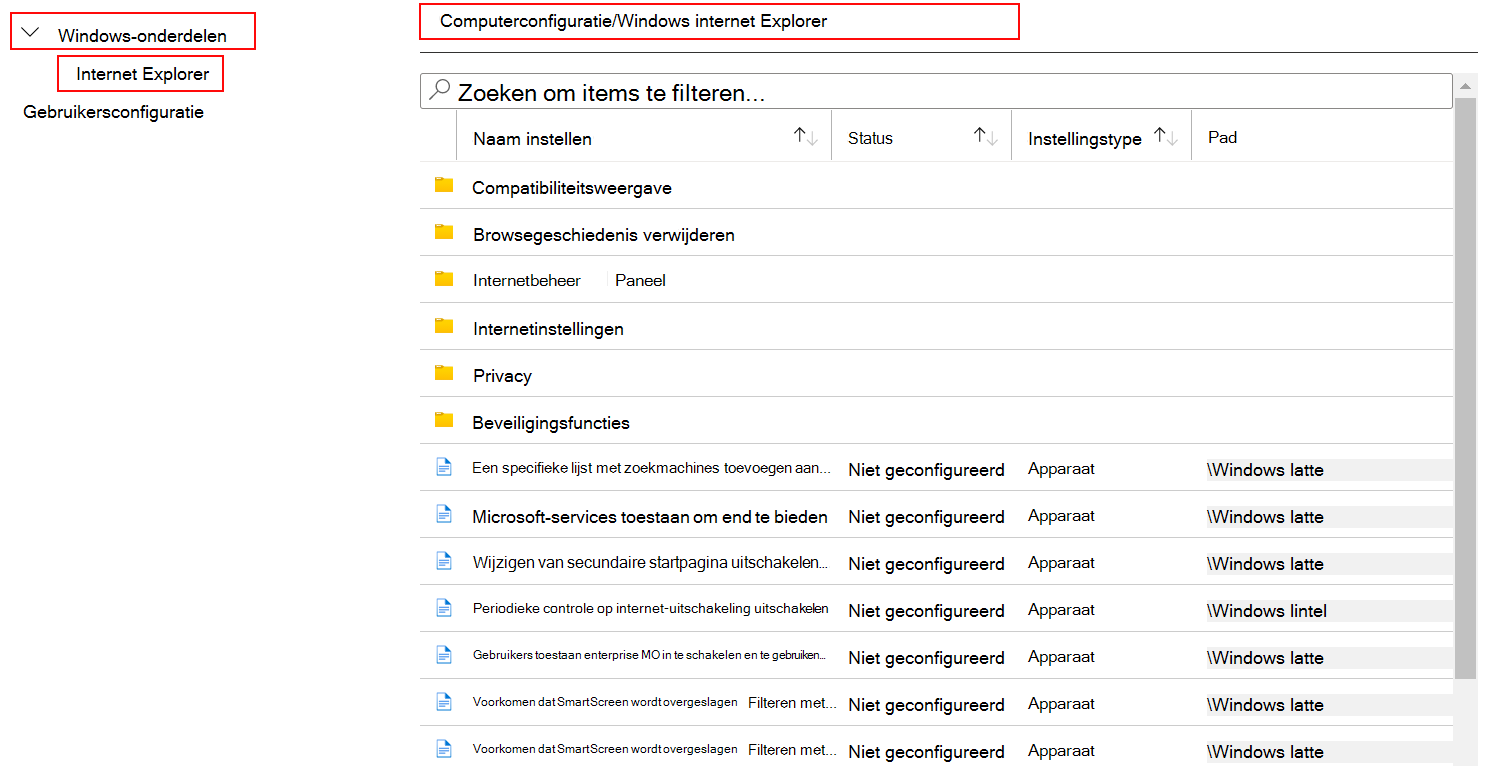The width and height of the screenshot is (1485, 766).
Task: Click the Pad column header
Action: (x=1222, y=138)
